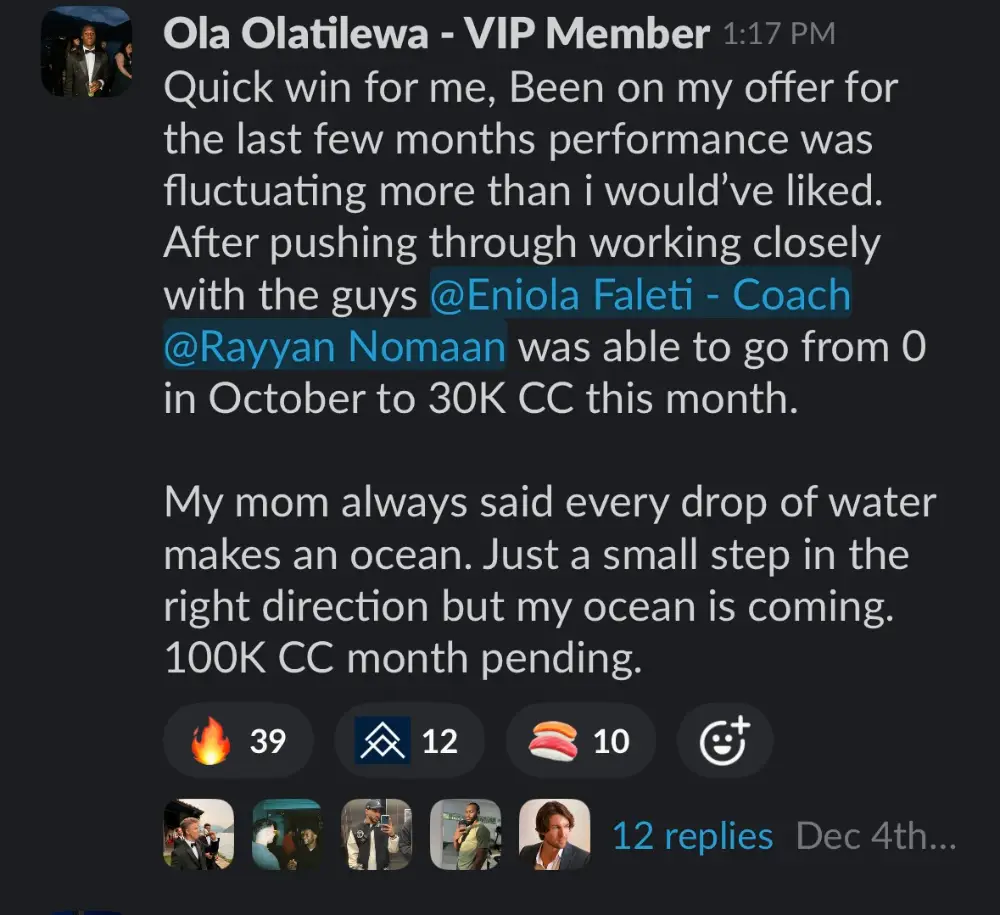This screenshot has width=1000, height=915.
Task: Click the first thread replier avatar
Action: (x=198, y=834)
